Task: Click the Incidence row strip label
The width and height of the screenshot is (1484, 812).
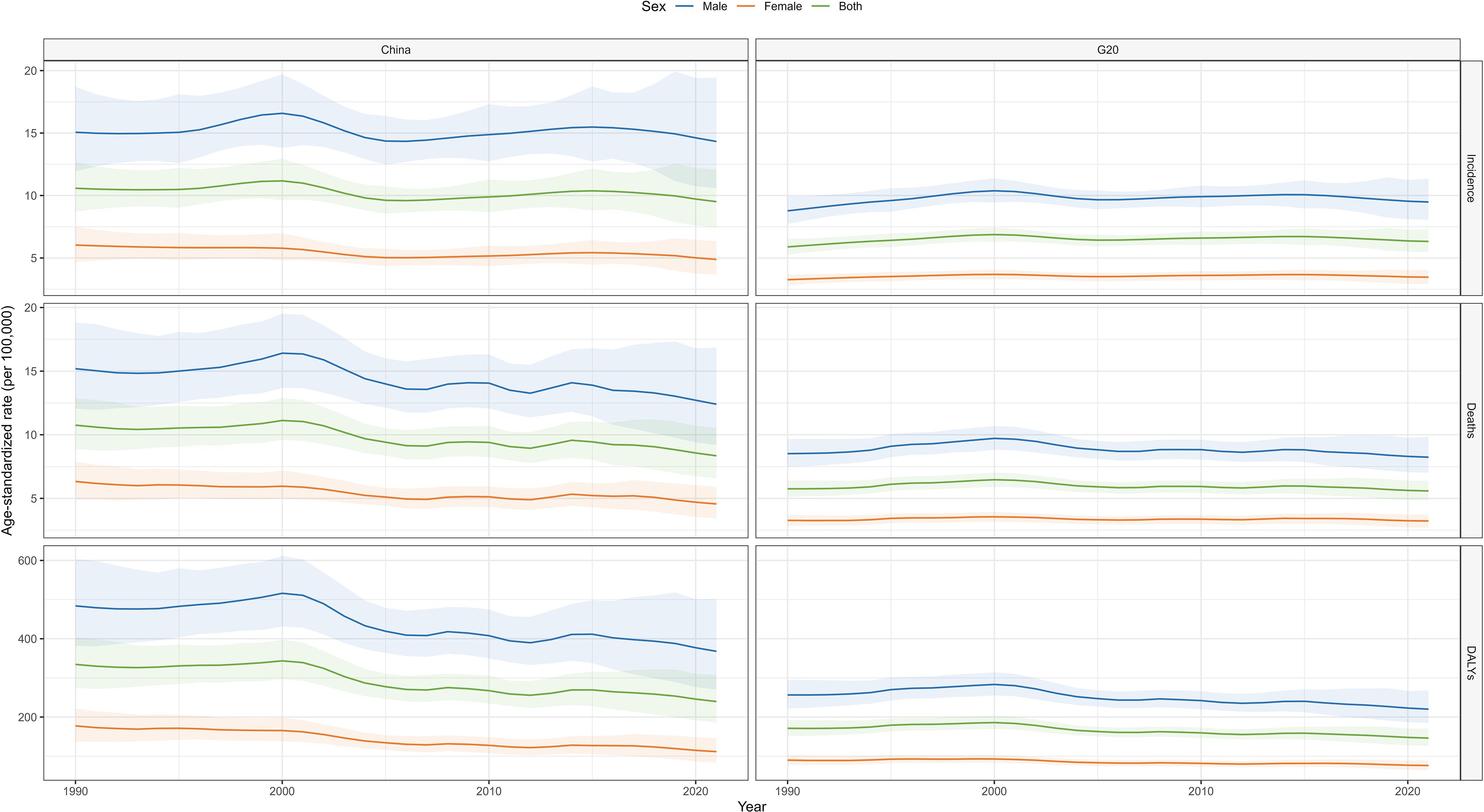Action: click(1470, 178)
